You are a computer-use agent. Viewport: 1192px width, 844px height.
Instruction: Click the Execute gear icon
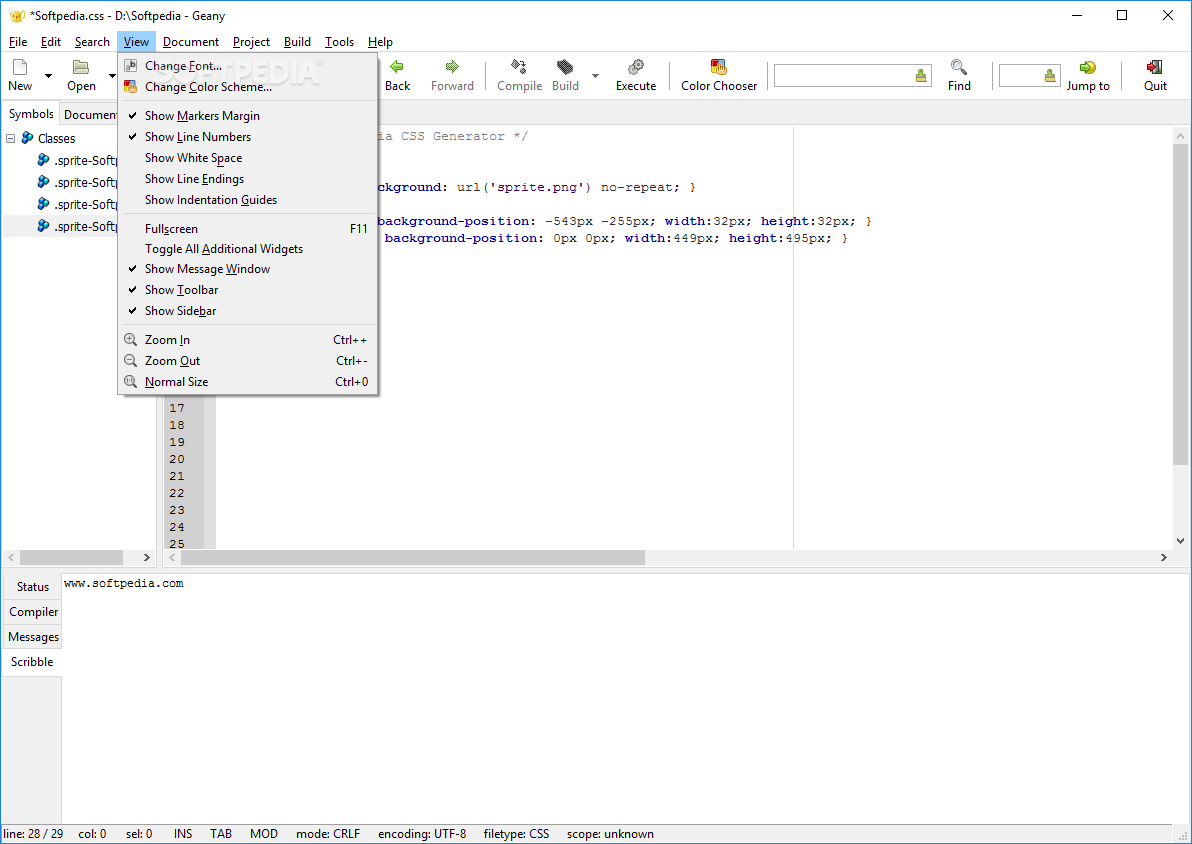[x=636, y=67]
